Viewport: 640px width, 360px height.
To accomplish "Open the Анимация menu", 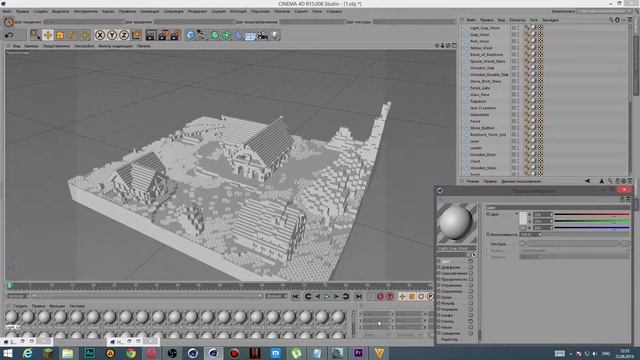I will click(x=150, y=11).
